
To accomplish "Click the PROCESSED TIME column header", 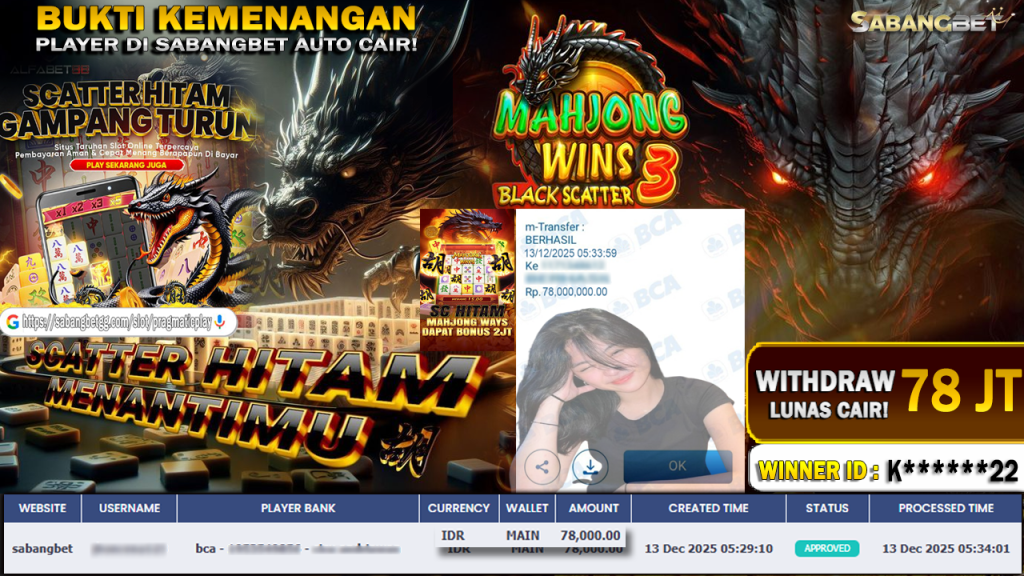I will (945, 508).
